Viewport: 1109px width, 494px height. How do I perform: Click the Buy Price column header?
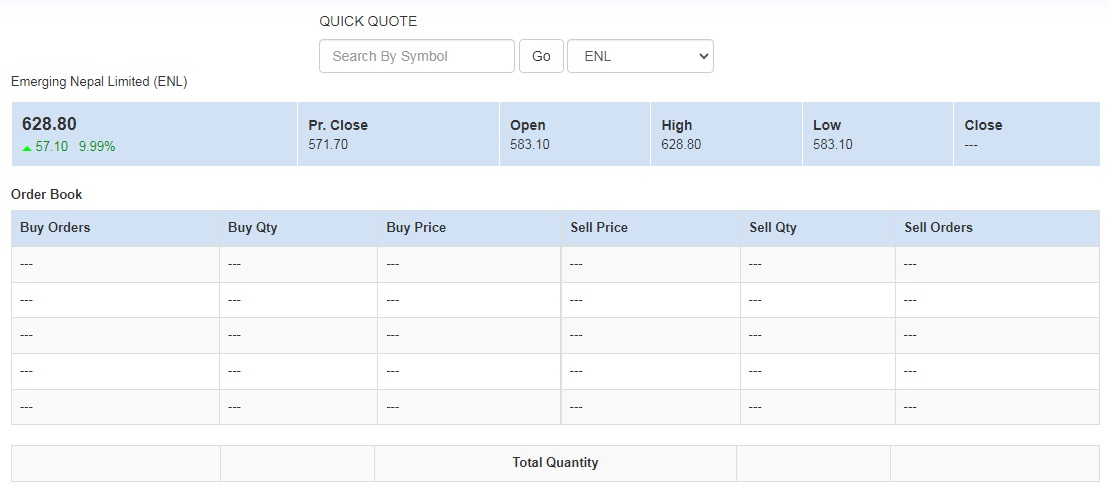pyautogui.click(x=416, y=228)
